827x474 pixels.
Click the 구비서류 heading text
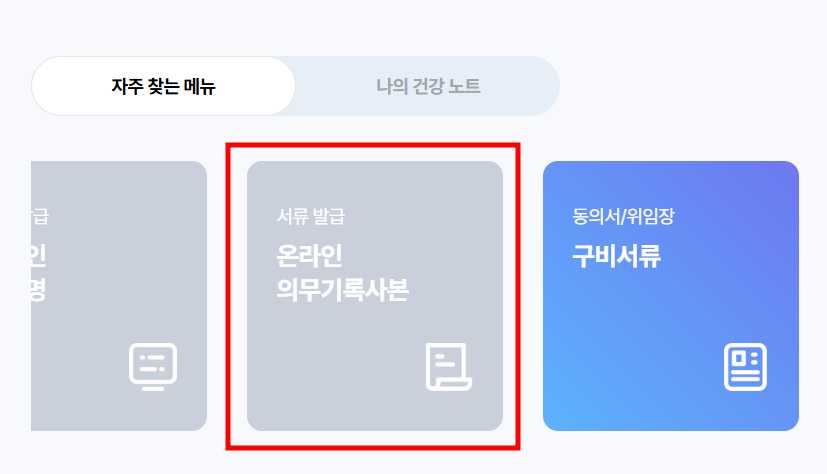coord(617,256)
